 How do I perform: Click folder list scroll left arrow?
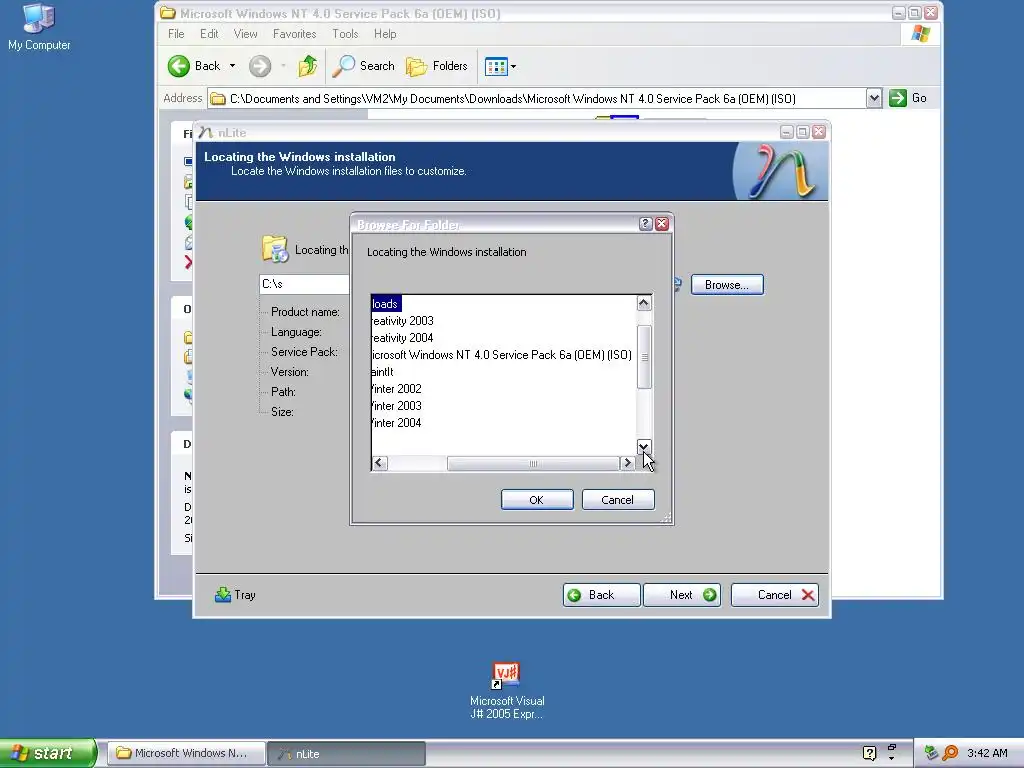[379, 463]
